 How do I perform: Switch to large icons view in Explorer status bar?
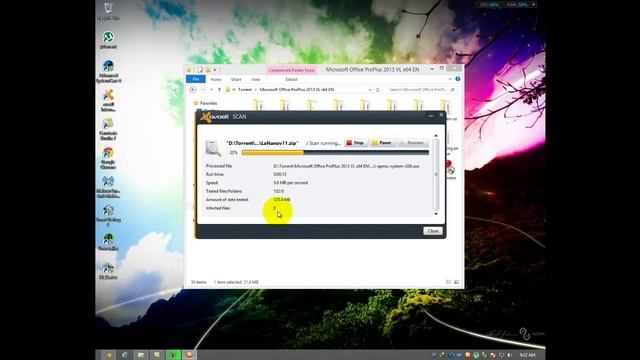[x=456, y=282]
